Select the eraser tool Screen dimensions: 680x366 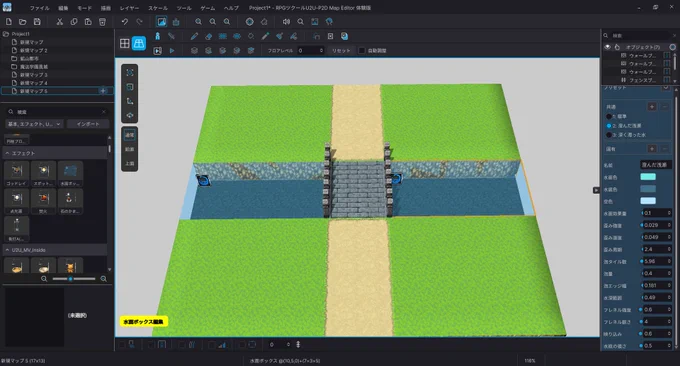tap(208, 36)
